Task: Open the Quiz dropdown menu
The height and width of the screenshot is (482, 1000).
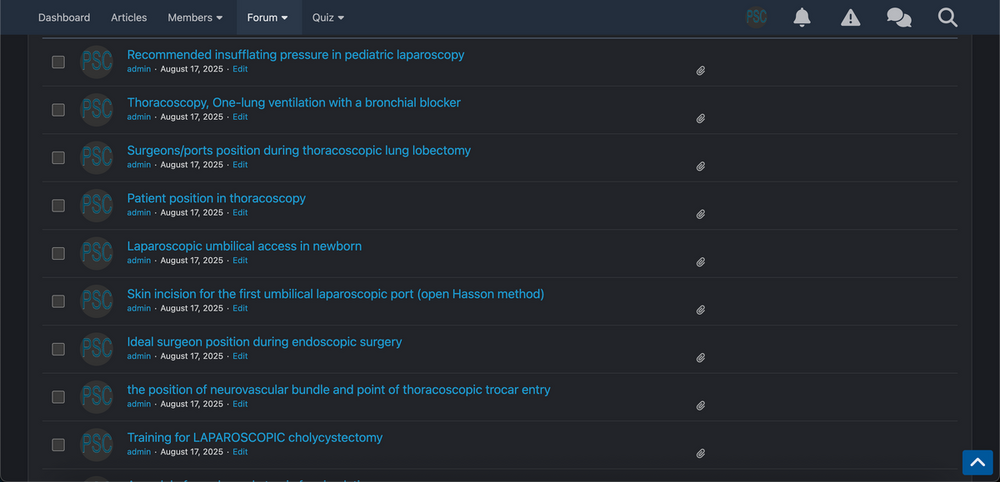Action: (x=328, y=17)
